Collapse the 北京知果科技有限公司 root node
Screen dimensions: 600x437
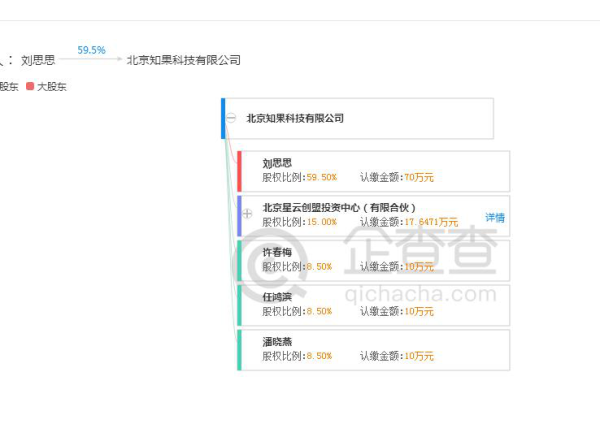click(x=231, y=118)
